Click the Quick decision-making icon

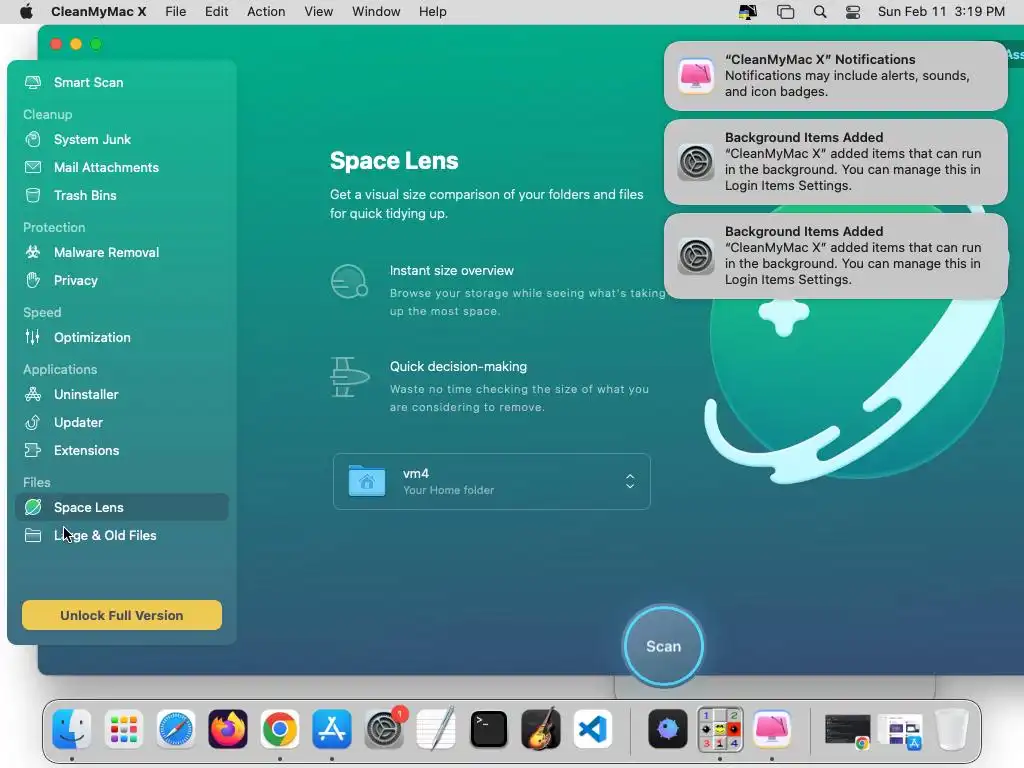(350, 377)
